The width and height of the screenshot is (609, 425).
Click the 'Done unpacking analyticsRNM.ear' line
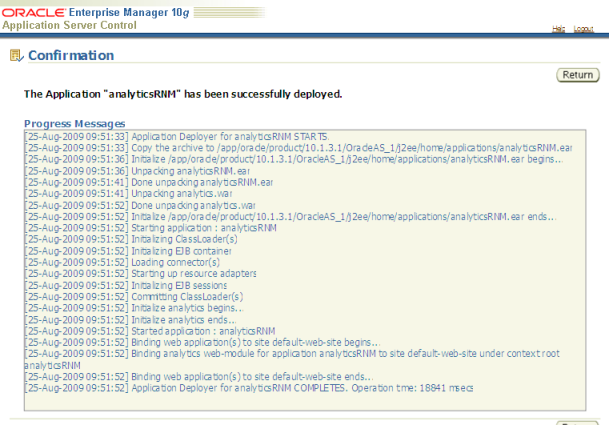tap(149, 182)
